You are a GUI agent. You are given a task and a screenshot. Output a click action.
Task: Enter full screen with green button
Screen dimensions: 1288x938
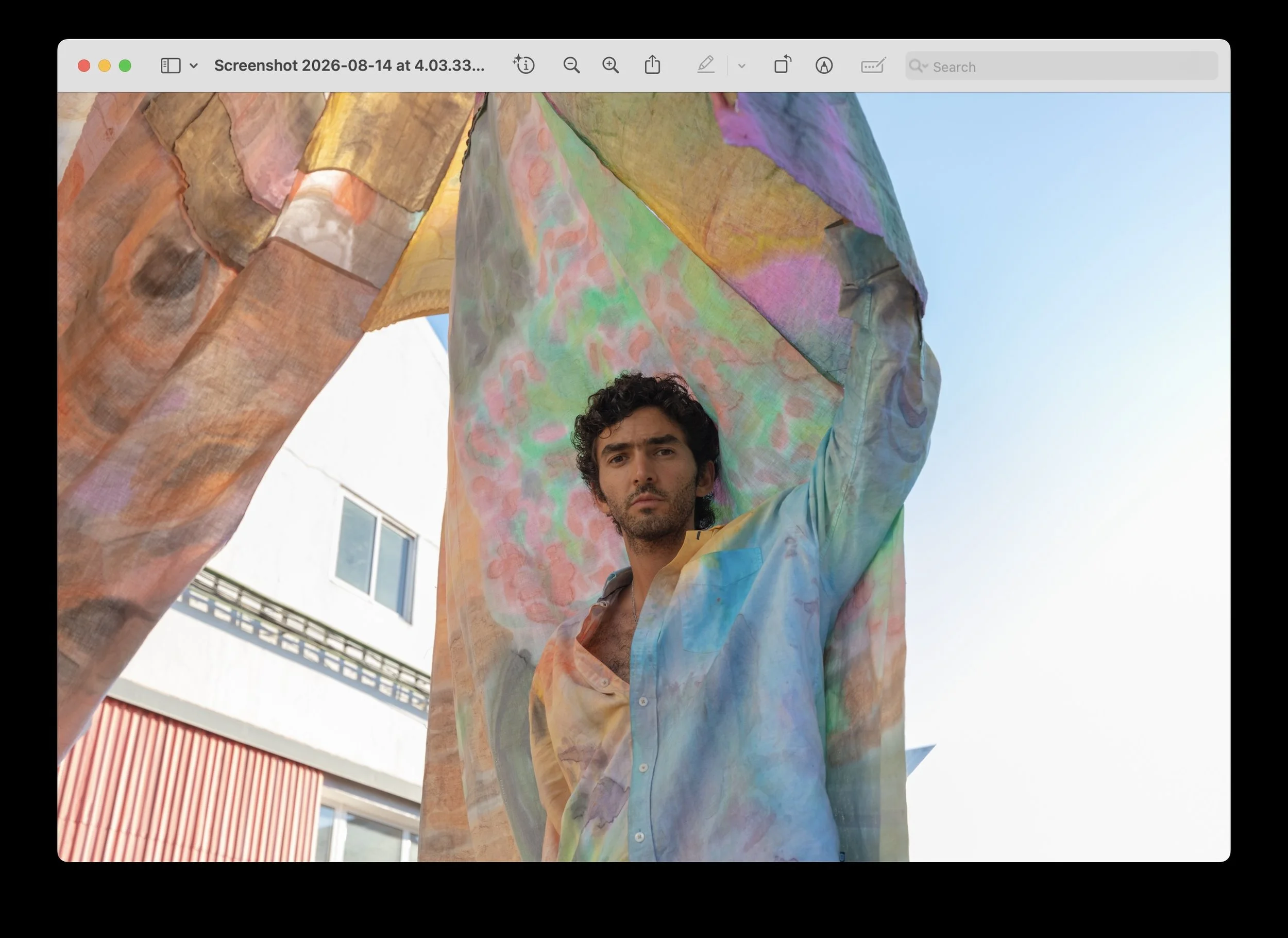[125, 66]
